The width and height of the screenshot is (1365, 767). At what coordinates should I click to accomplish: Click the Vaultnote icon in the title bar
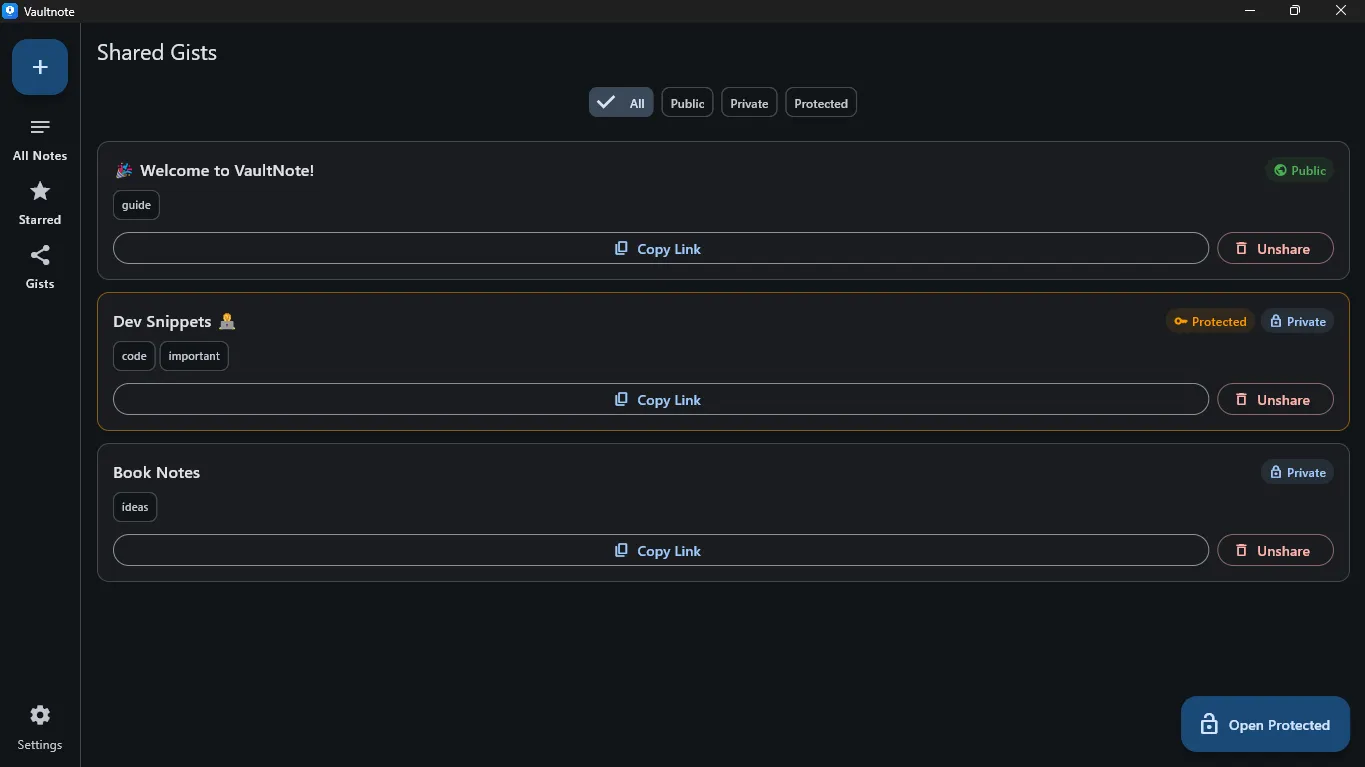tap(9, 11)
